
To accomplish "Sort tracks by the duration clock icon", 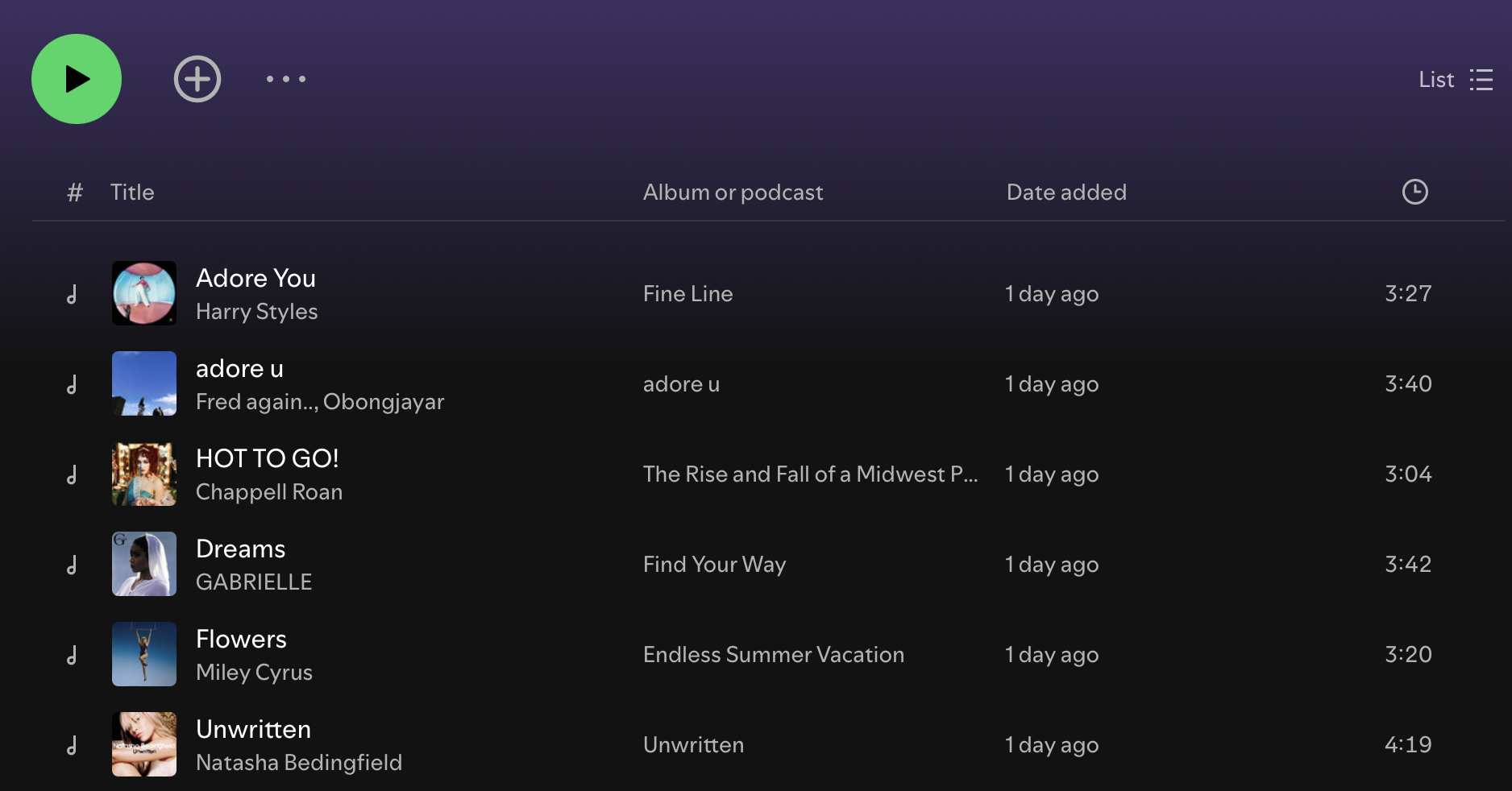I will pos(1415,192).
